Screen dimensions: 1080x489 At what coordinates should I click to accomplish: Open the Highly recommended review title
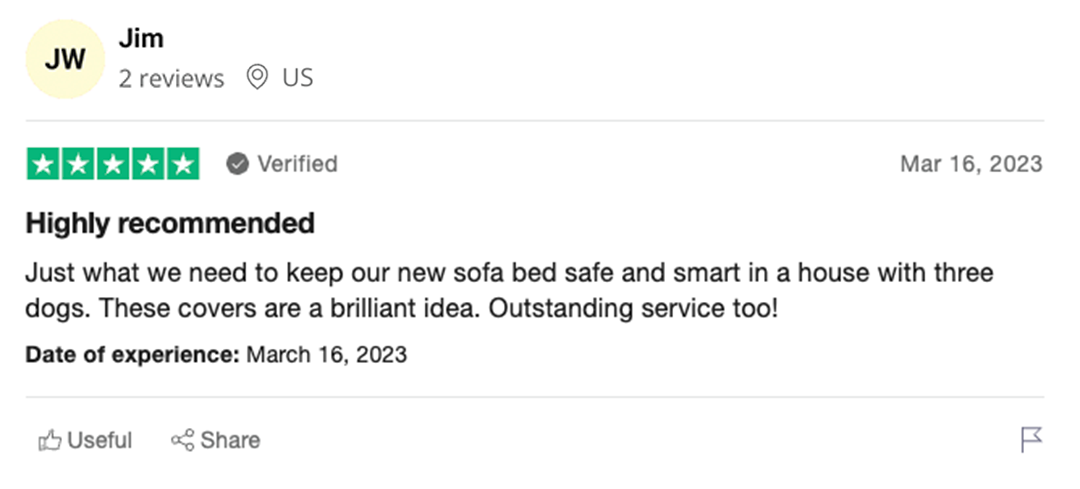170,223
